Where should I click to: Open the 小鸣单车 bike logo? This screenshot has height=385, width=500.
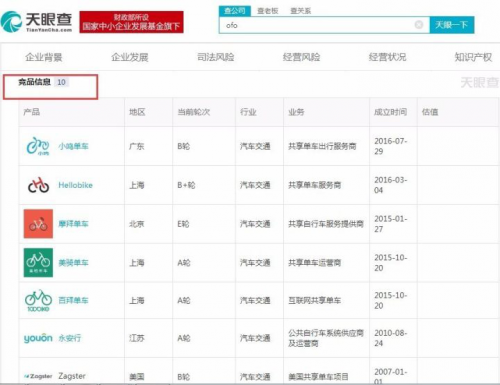[x=38, y=146]
